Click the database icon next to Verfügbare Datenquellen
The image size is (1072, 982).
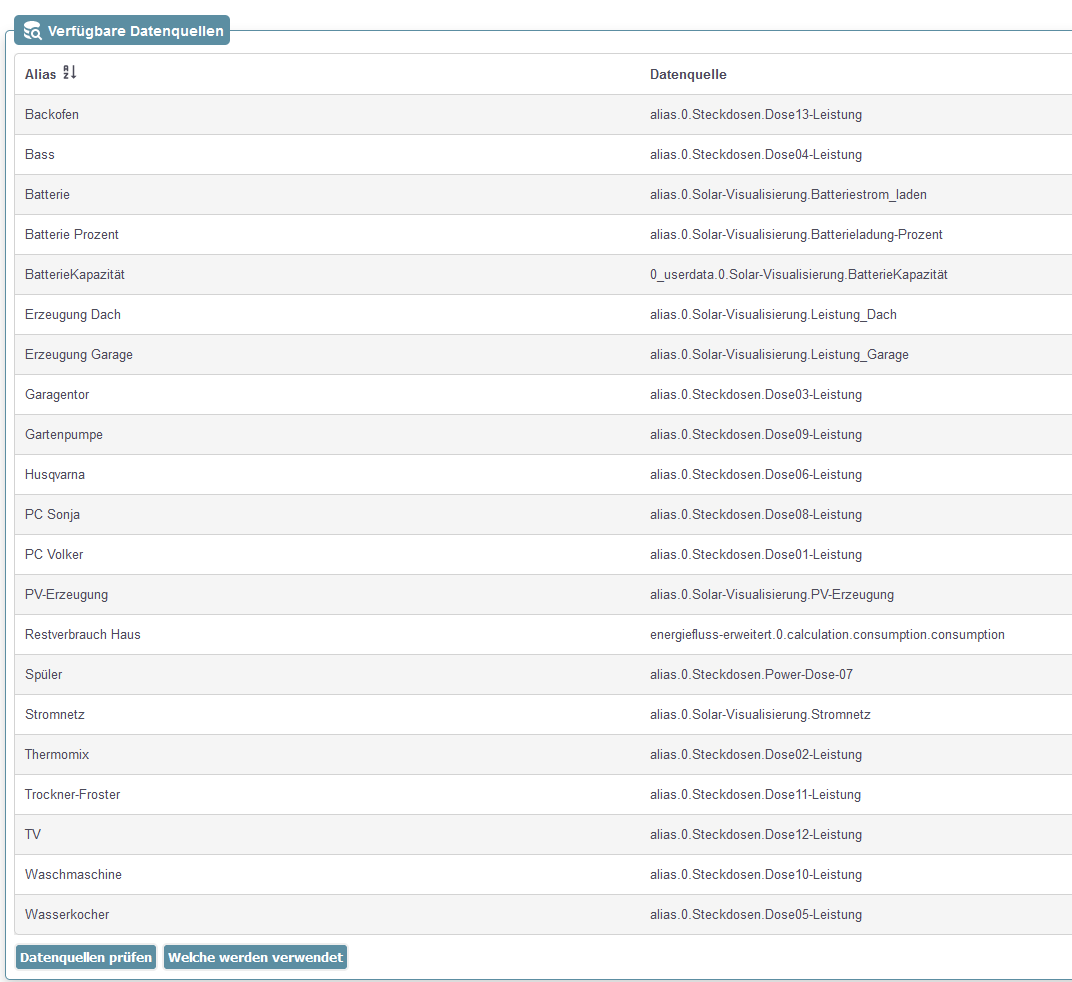click(x=32, y=31)
